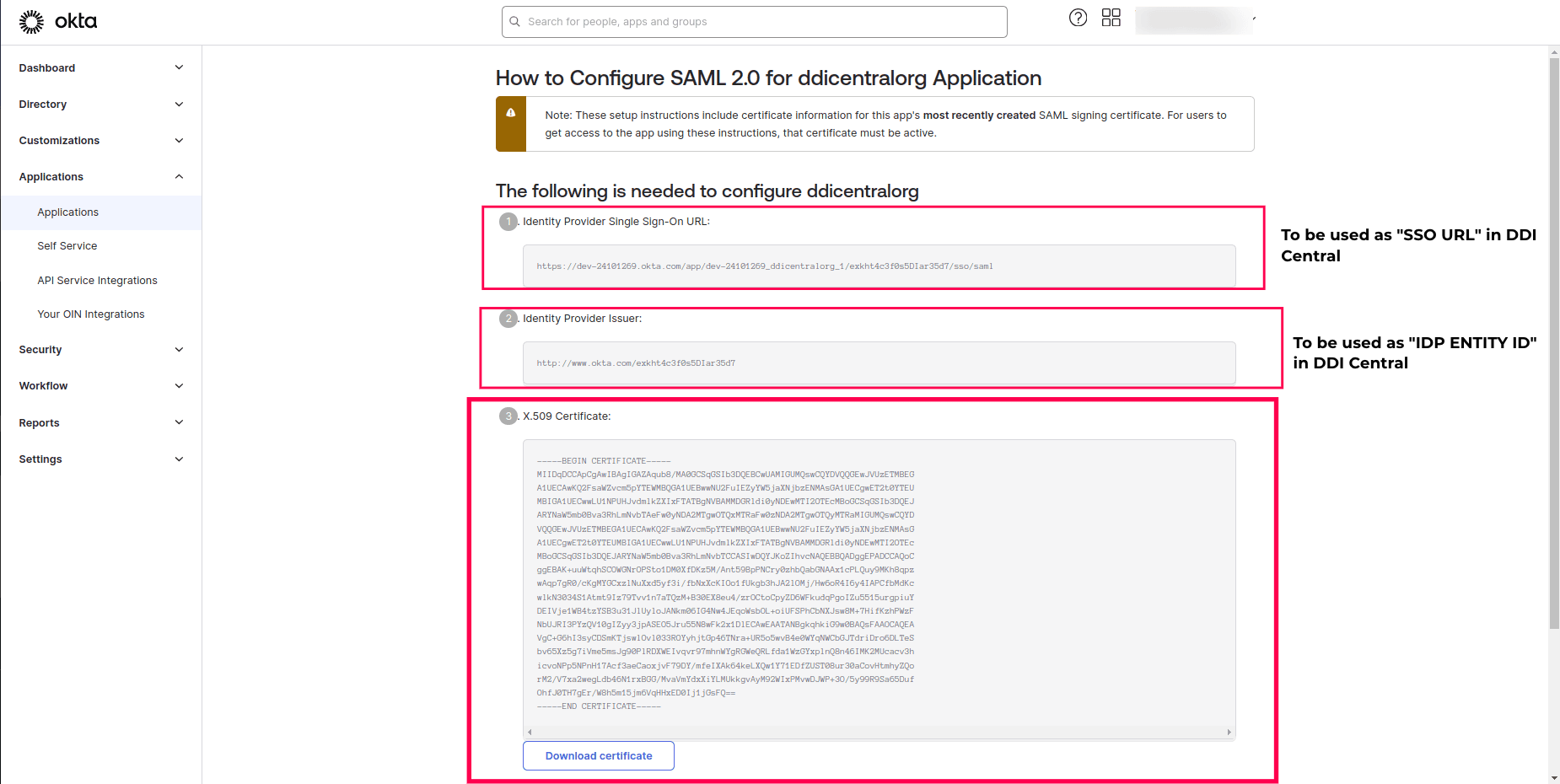Expand the Settings menu chevron
This screenshot has height=784, width=1560.
point(179,459)
